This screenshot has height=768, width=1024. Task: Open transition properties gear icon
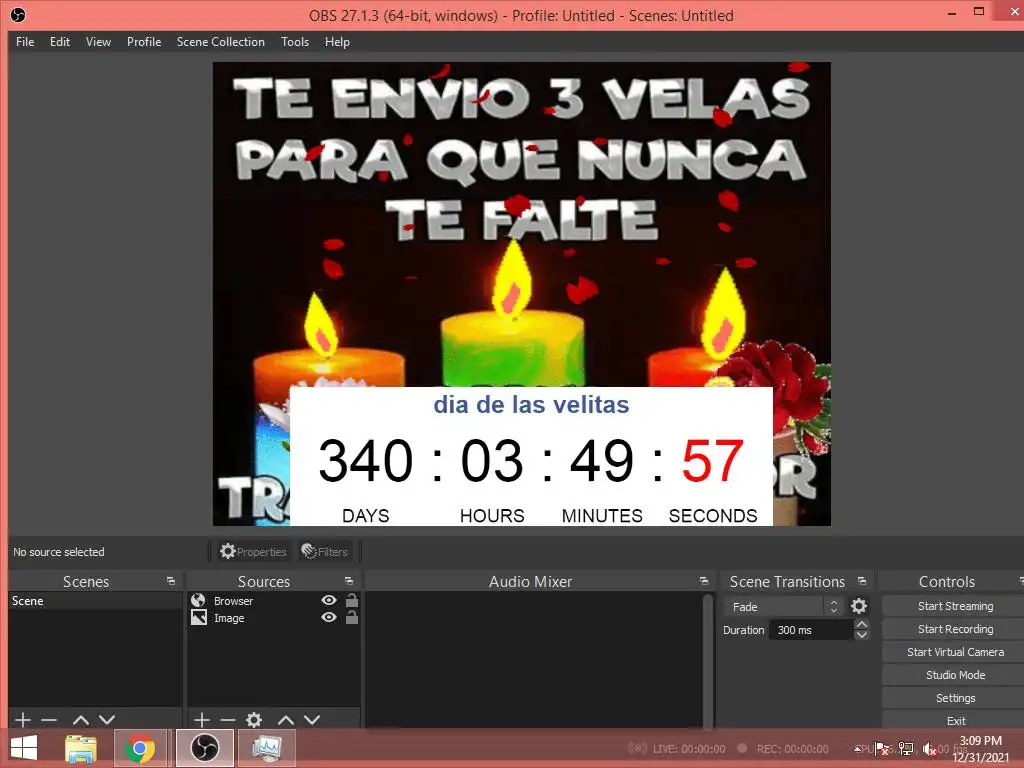(x=859, y=607)
